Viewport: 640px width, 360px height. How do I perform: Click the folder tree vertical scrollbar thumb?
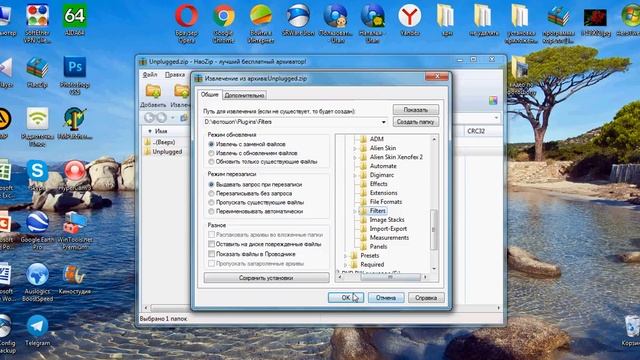[x=433, y=229]
